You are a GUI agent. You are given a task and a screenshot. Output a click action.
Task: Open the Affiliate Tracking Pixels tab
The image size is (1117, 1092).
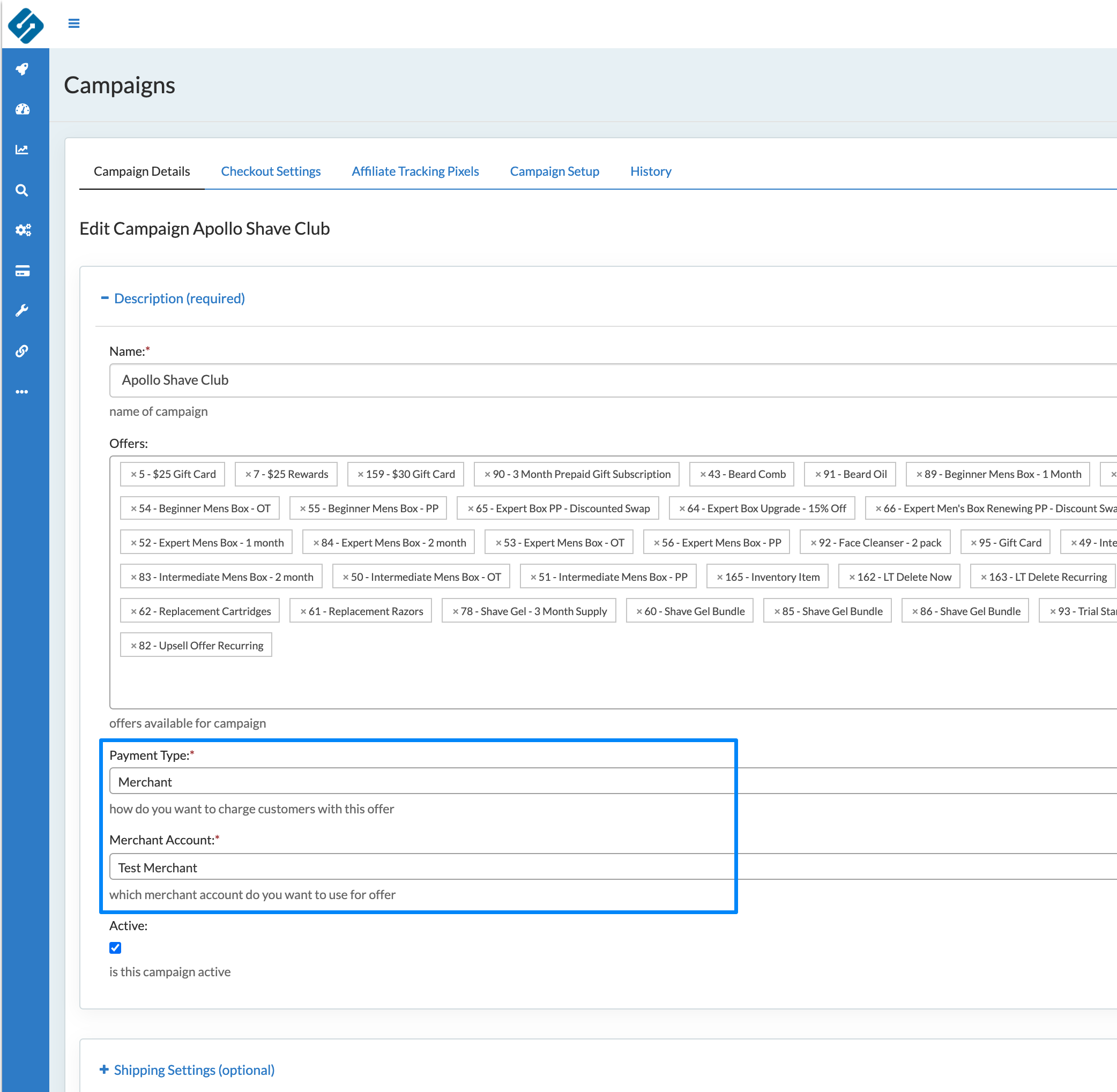coord(415,171)
